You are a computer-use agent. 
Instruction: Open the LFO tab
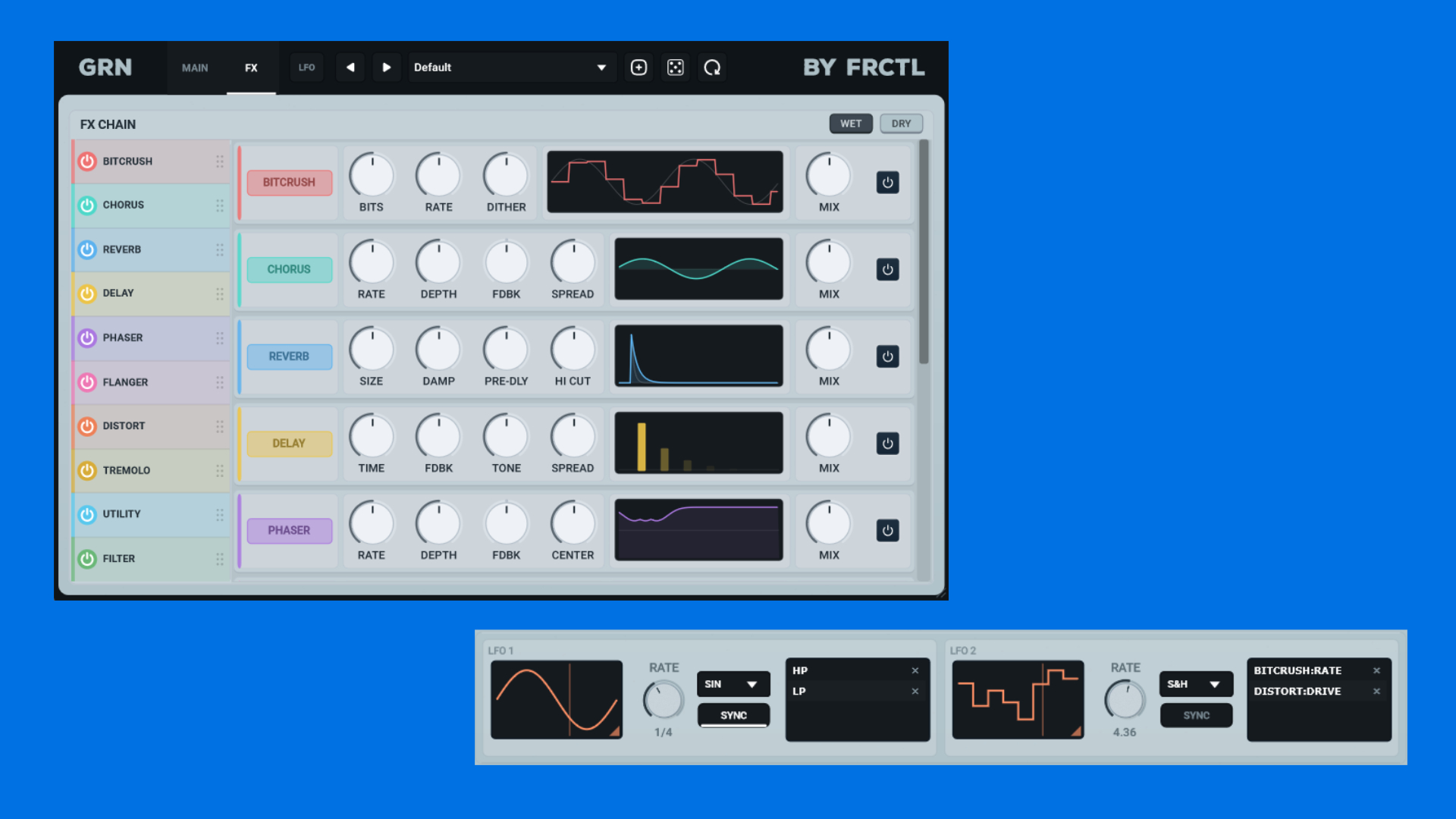pos(306,67)
